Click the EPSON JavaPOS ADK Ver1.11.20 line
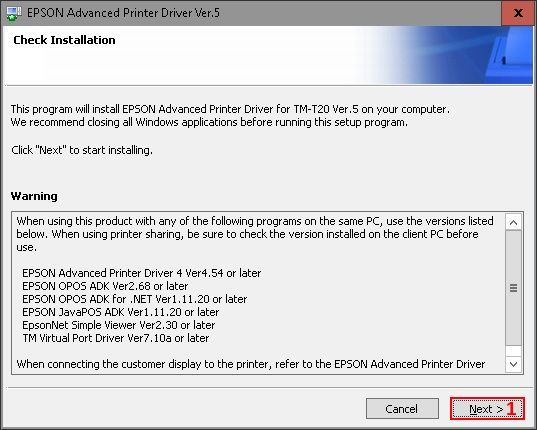This screenshot has width=537, height=430. 121,312
